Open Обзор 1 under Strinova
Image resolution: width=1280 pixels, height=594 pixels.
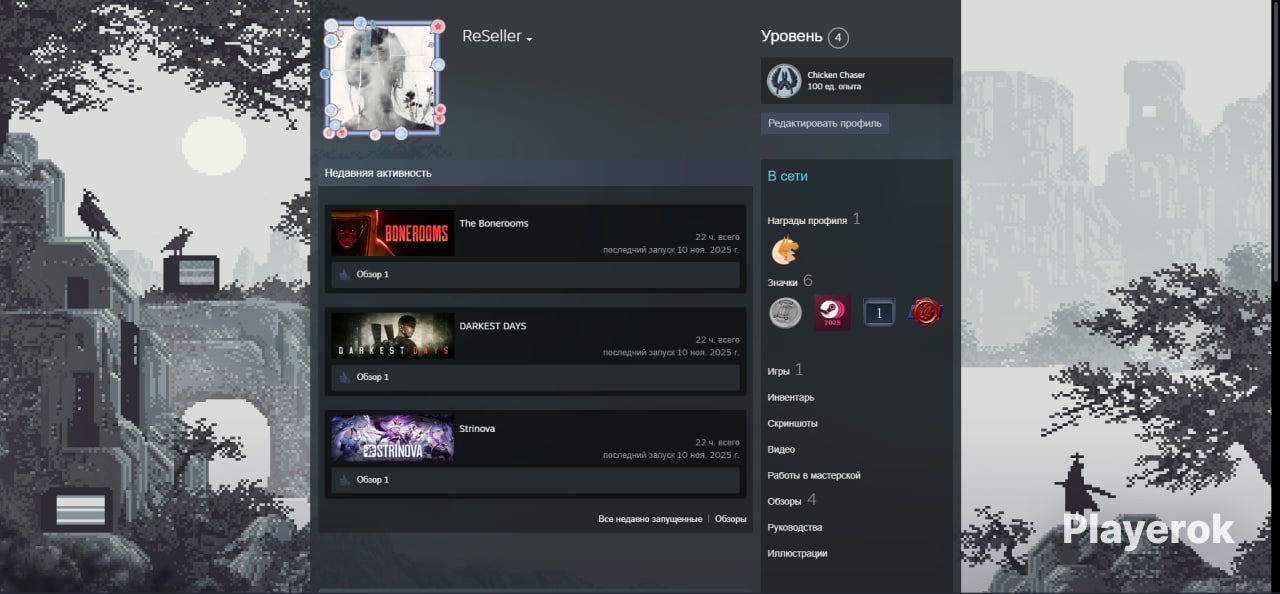point(373,480)
